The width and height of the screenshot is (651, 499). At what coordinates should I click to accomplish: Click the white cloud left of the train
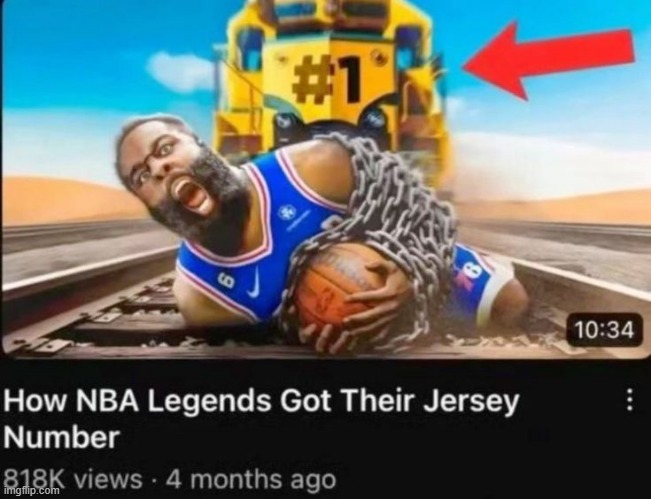(181, 71)
